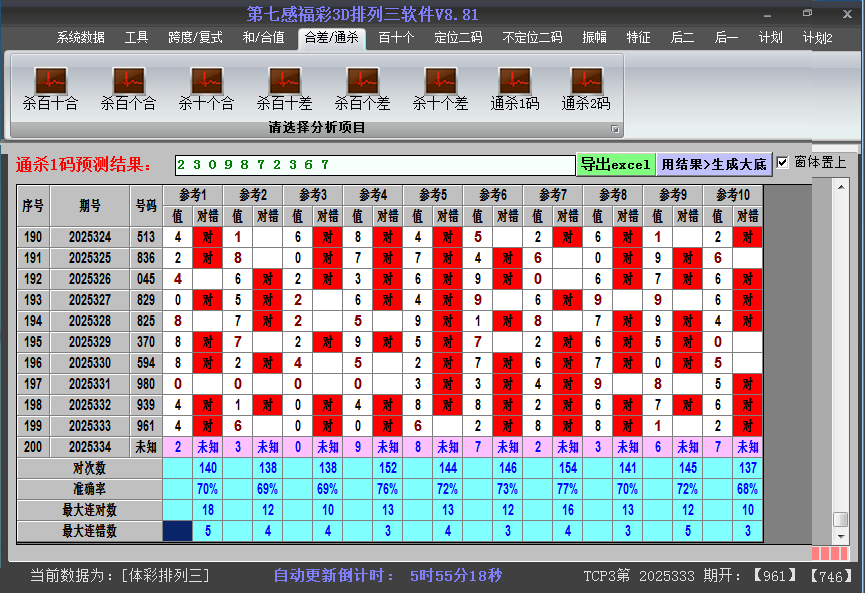Screen dimensions: 865x593
Task: Open the 杀百十差 analysis icon
Action: click(x=284, y=82)
